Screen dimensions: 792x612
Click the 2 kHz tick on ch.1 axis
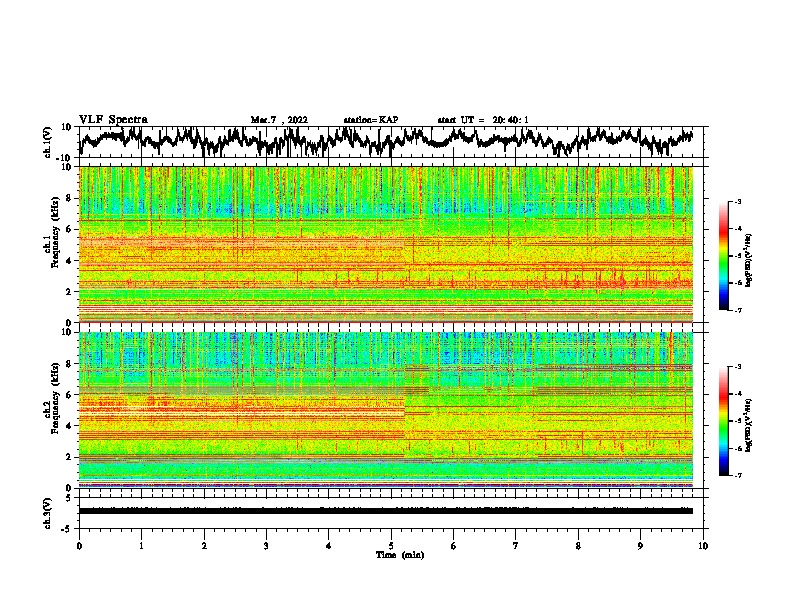[70, 291]
